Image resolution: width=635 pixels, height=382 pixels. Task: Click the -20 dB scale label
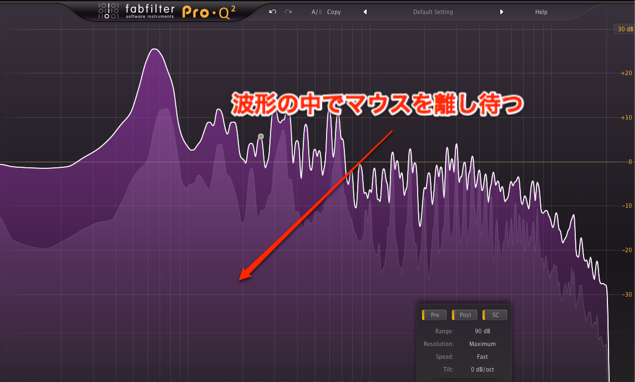(x=626, y=250)
